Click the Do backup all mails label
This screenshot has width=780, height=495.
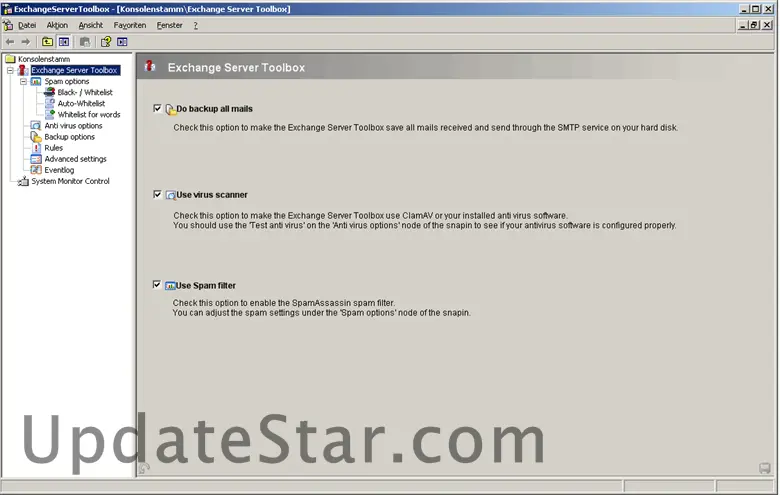(214, 108)
